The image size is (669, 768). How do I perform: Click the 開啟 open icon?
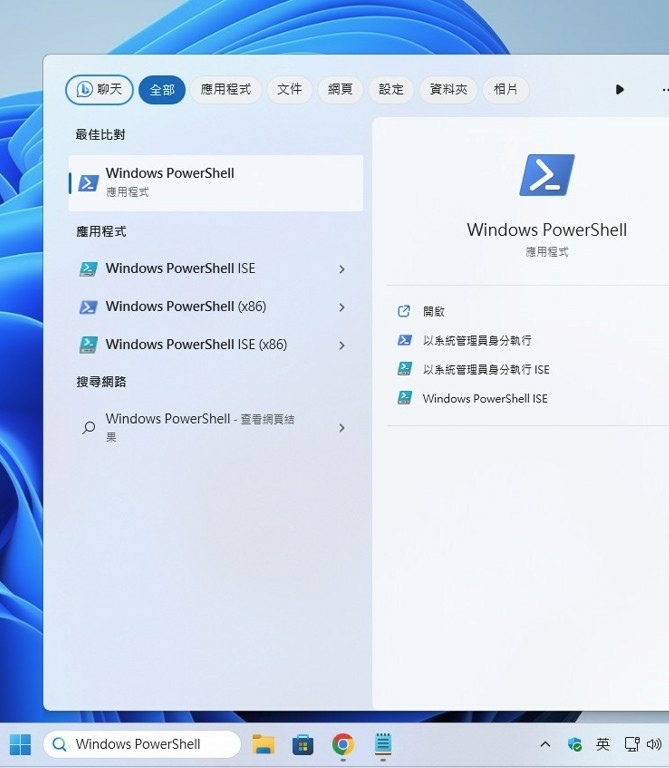[404, 311]
